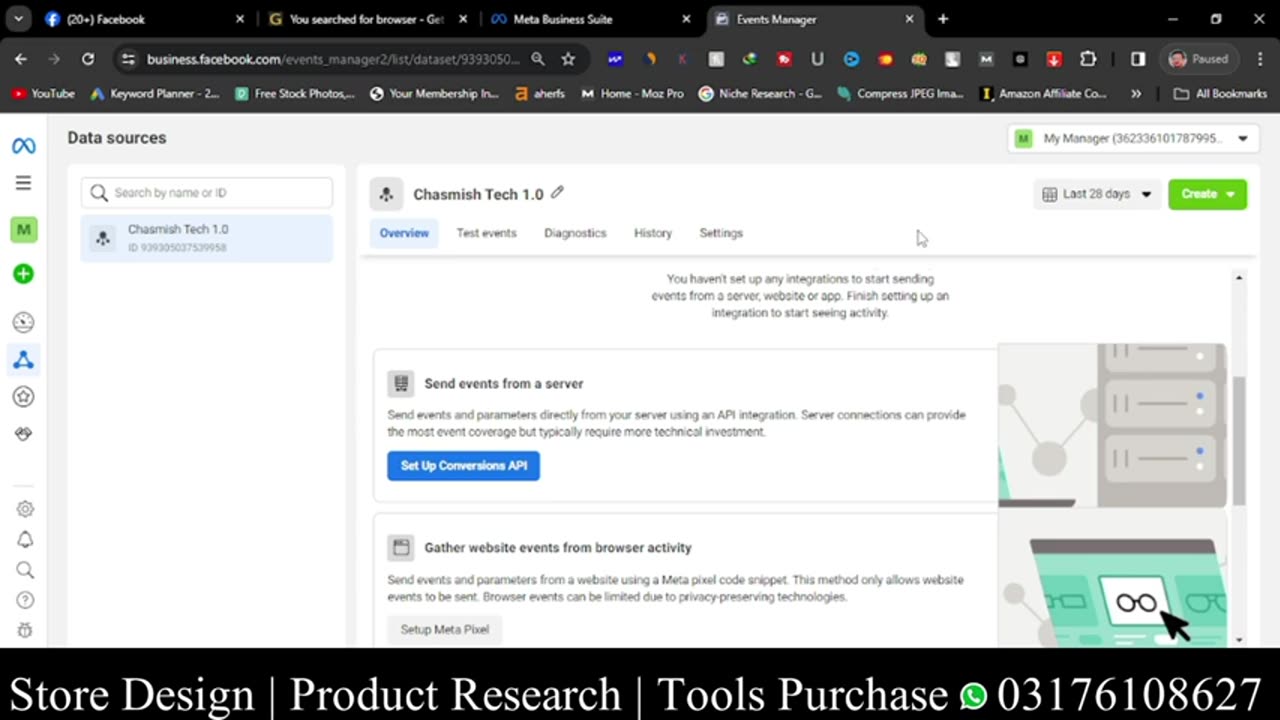Click the green M business account icon
The height and width of the screenshot is (720, 1280).
coord(23,229)
